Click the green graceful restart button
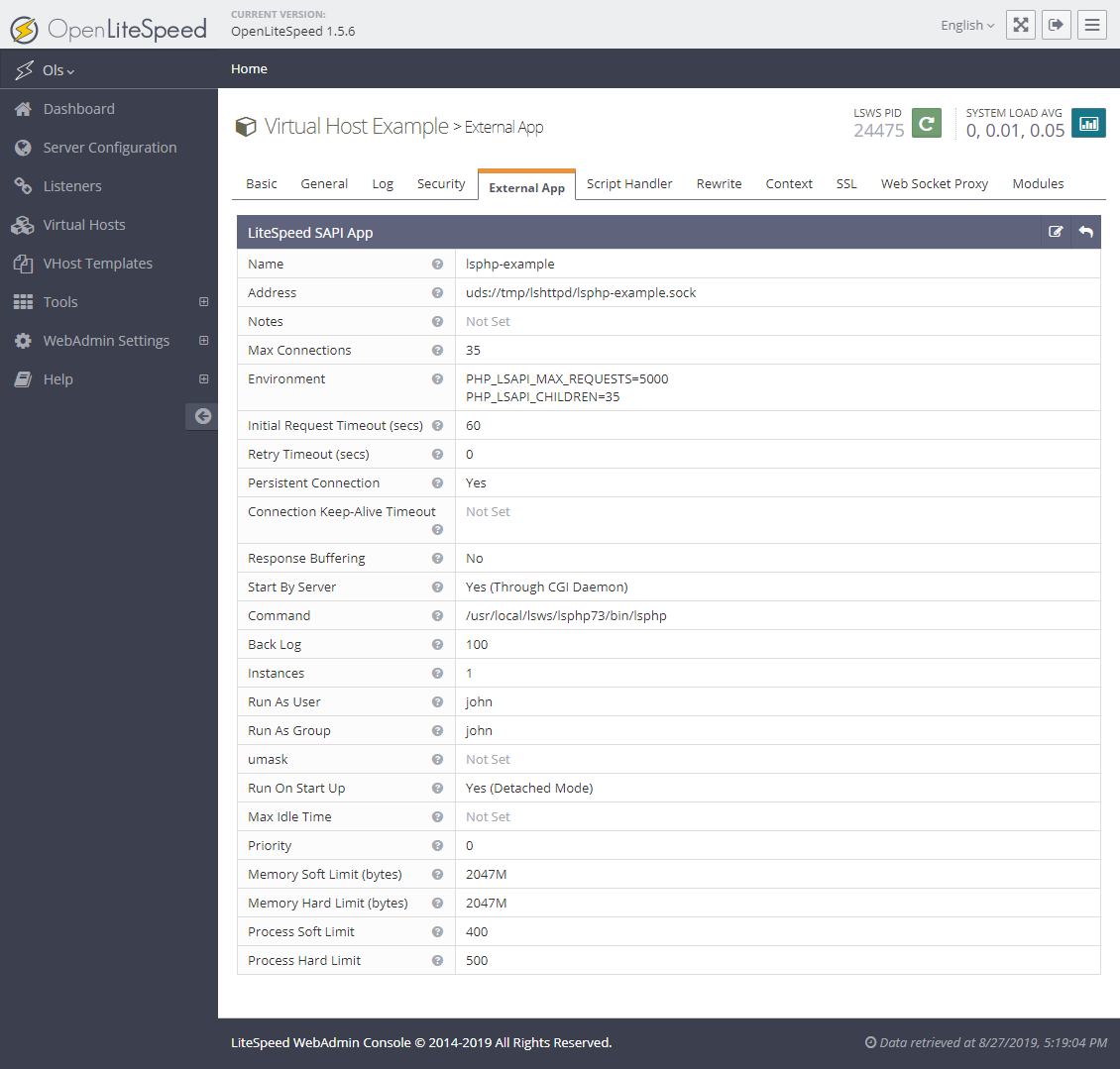Screen dimensions: 1120x1069 pyautogui.click(x=927, y=123)
